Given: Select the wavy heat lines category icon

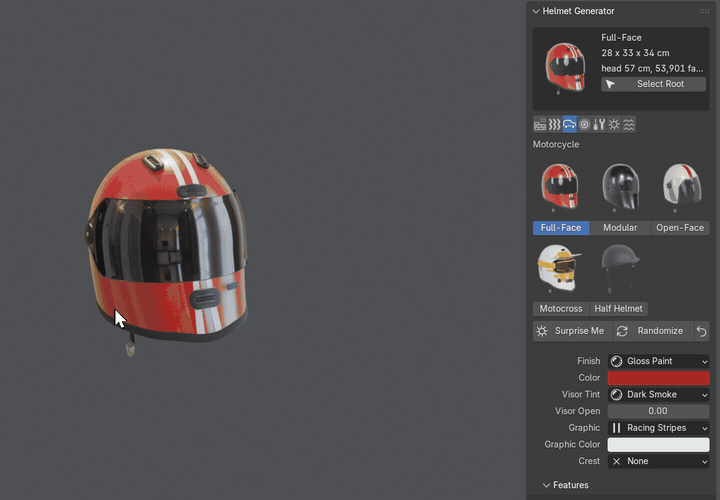Looking at the screenshot, I should (x=554, y=124).
